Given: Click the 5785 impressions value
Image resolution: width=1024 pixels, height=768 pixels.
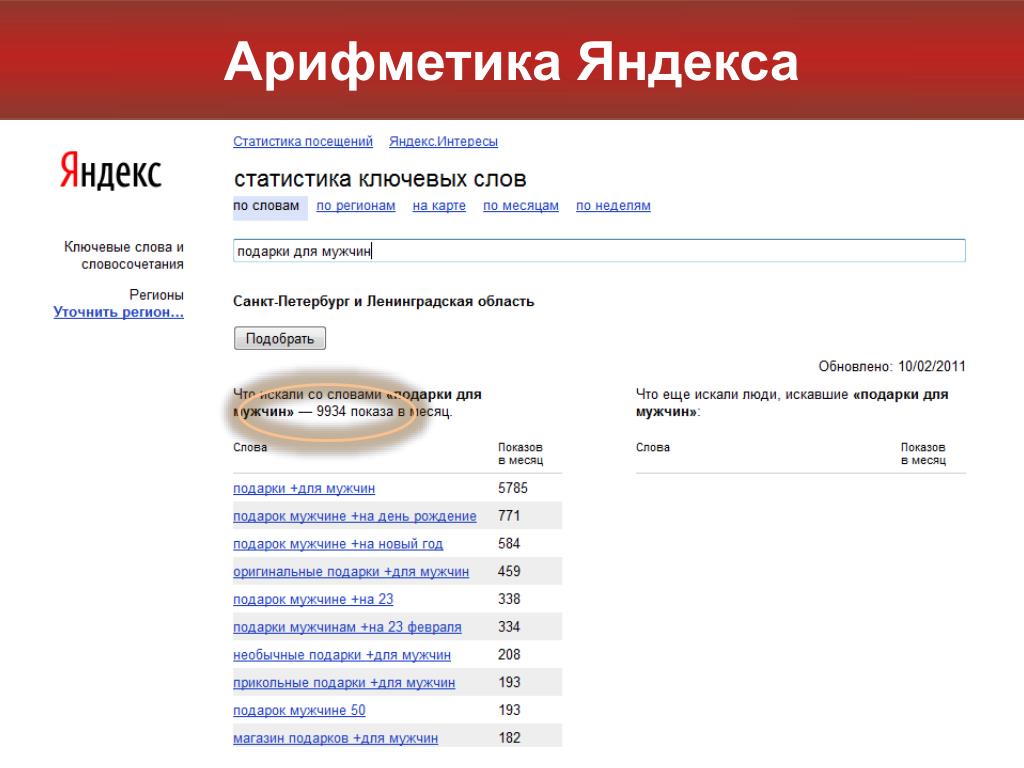Looking at the screenshot, I should (513, 488).
